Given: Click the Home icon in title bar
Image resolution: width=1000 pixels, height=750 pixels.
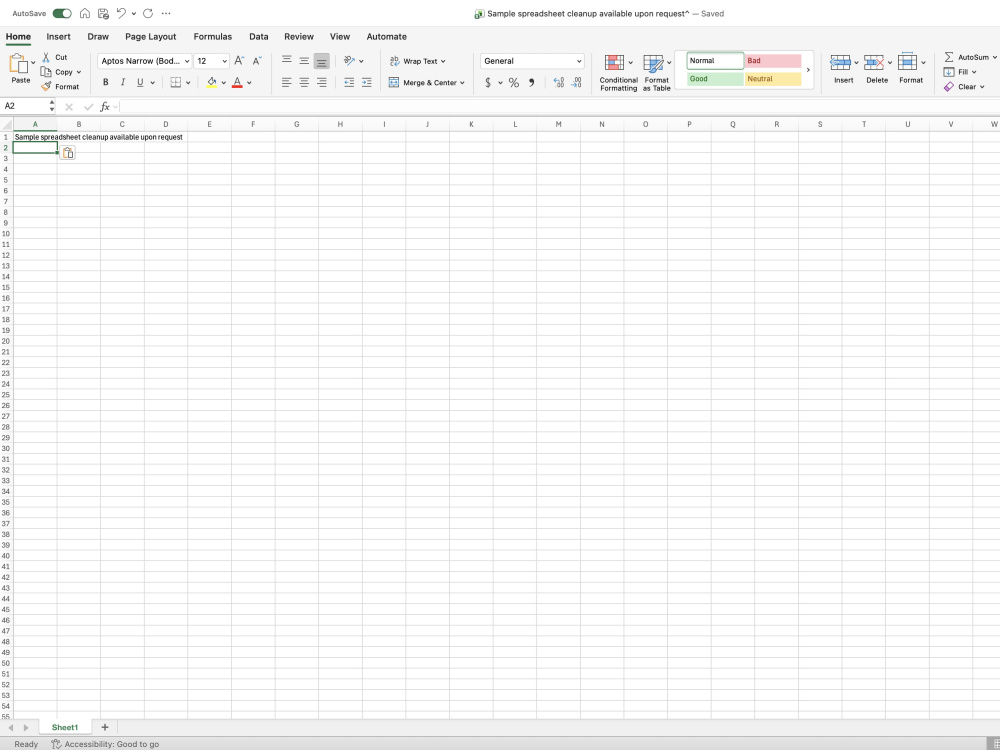Looking at the screenshot, I should click(x=85, y=13).
